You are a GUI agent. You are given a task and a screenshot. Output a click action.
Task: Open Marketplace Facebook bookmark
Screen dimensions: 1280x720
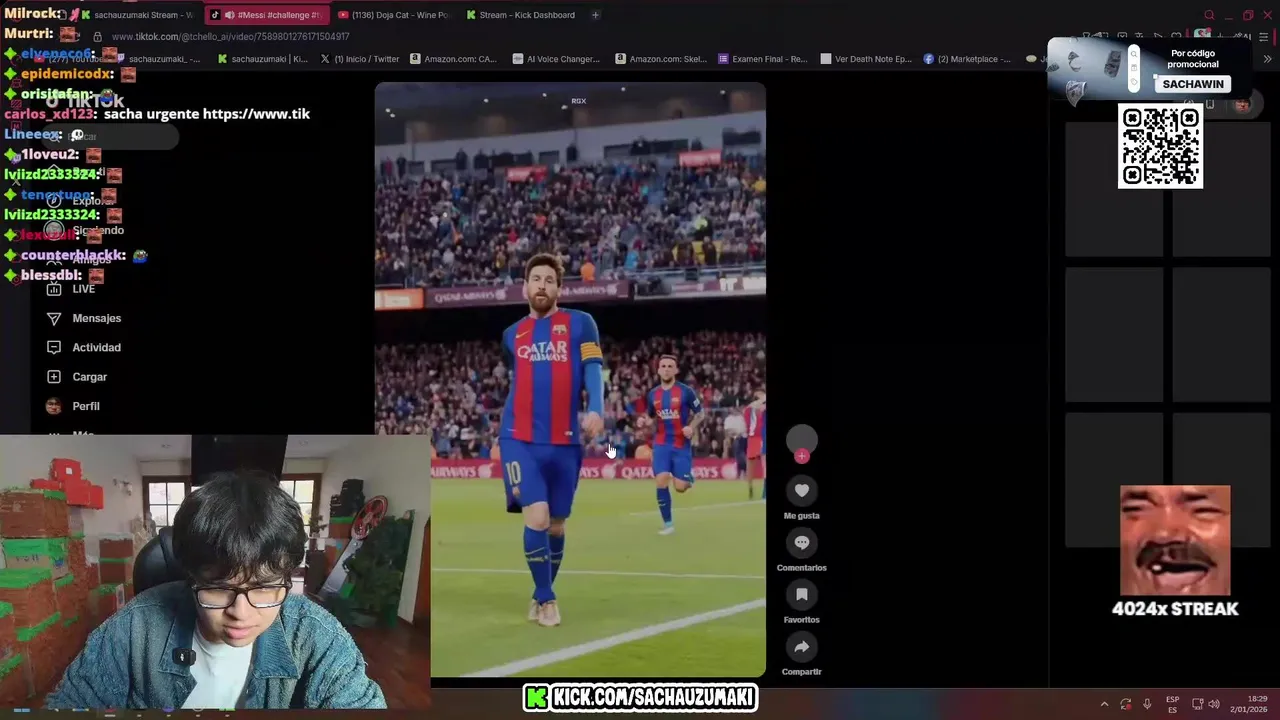(x=968, y=59)
